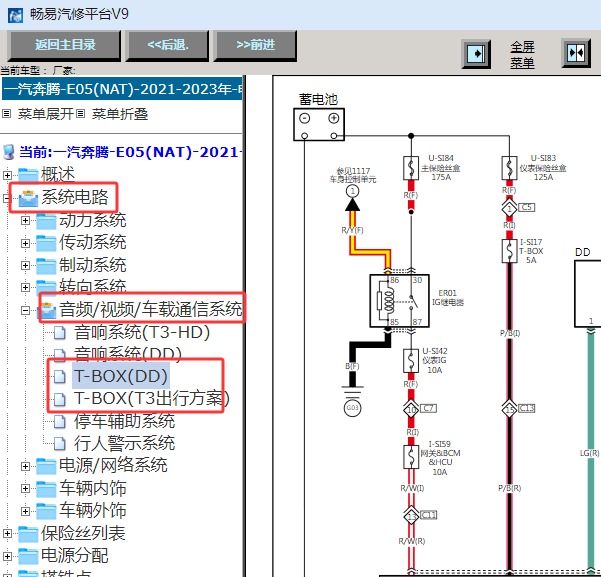Expand the 动力系统 node
Viewport: 601px width, 577px height.
(x=25, y=220)
